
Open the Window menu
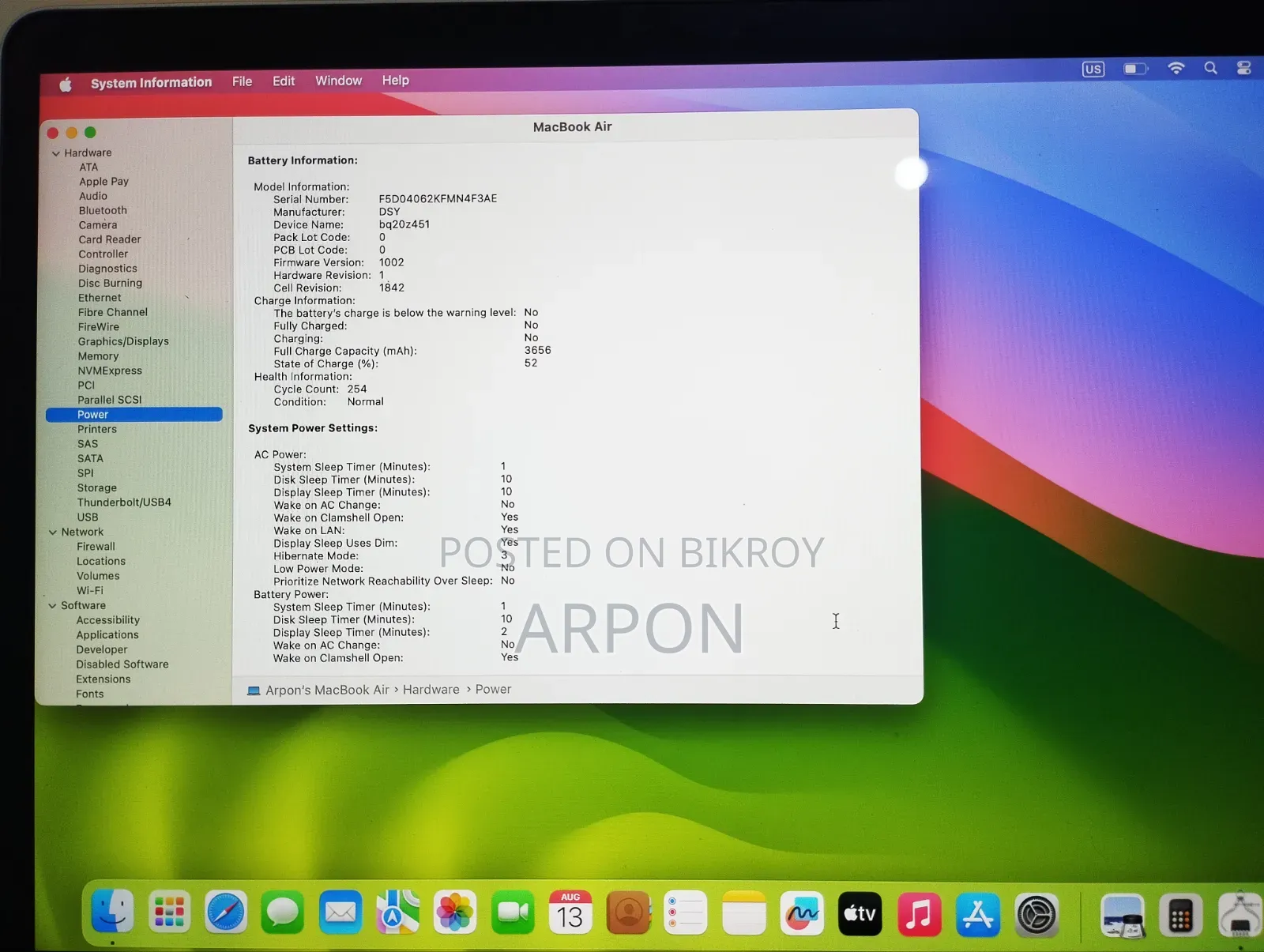pyautogui.click(x=338, y=81)
